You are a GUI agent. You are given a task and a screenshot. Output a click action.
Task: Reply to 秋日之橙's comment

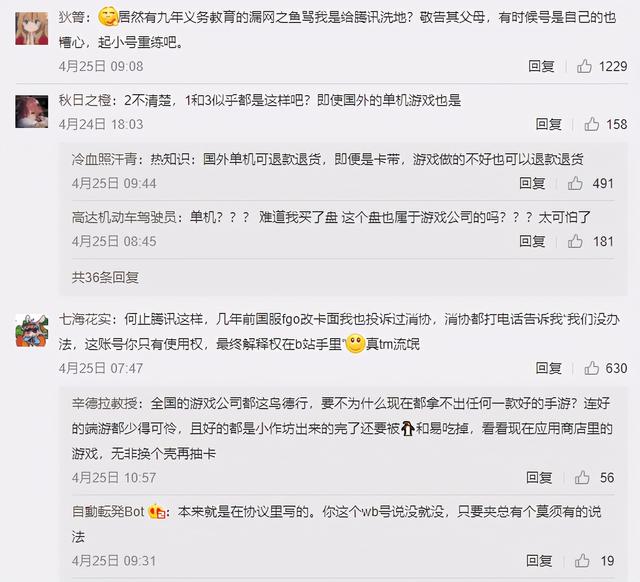[x=549, y=124]
